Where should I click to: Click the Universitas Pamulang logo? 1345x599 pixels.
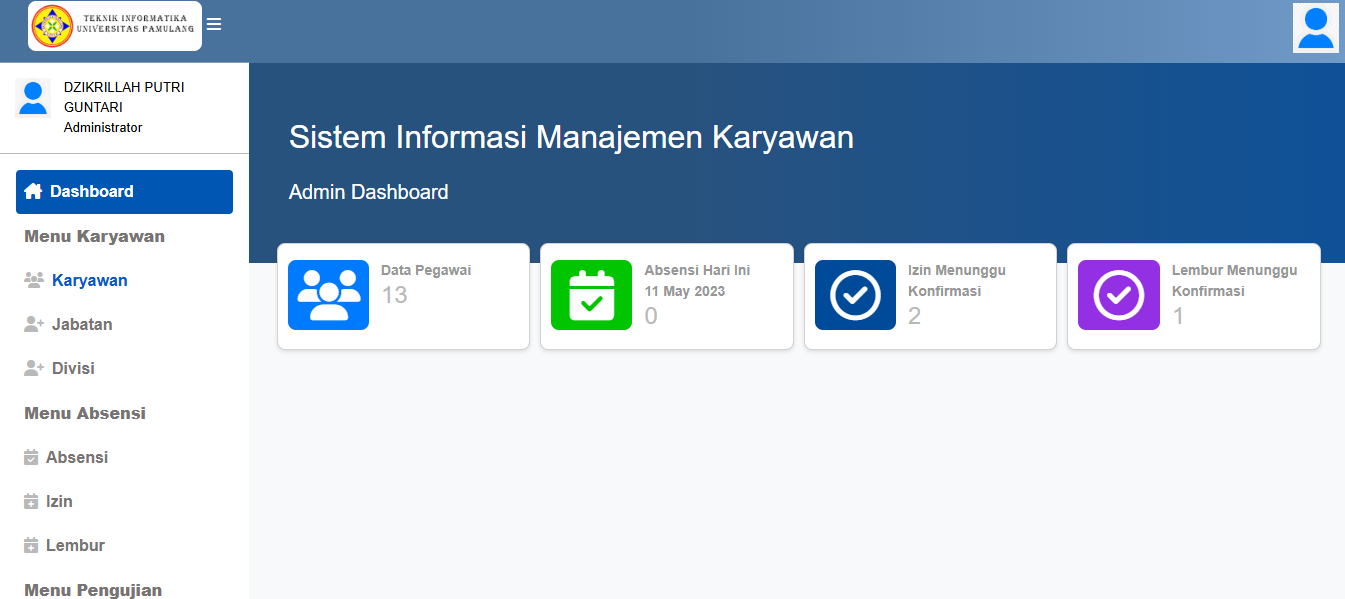click(115, 26)
